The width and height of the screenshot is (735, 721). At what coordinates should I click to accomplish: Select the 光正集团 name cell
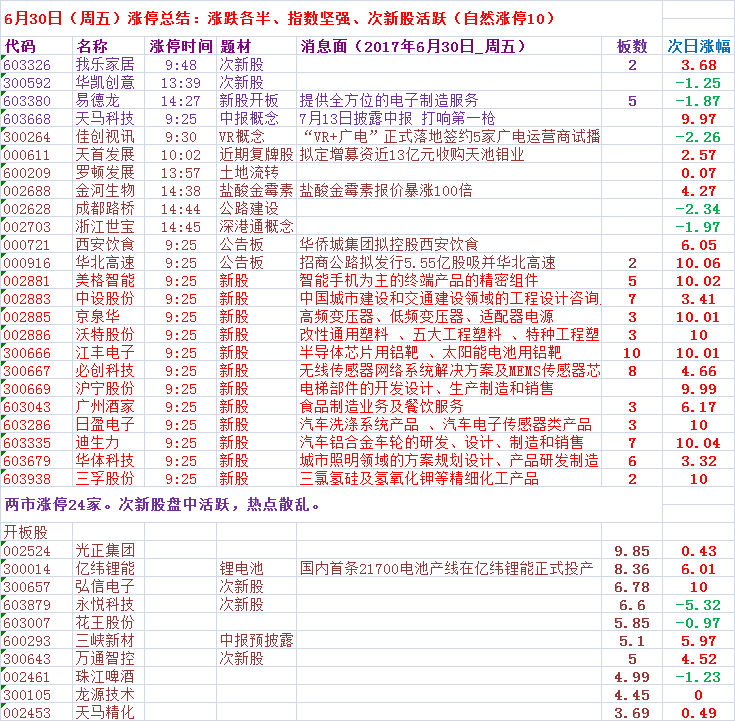coord(108,550)
